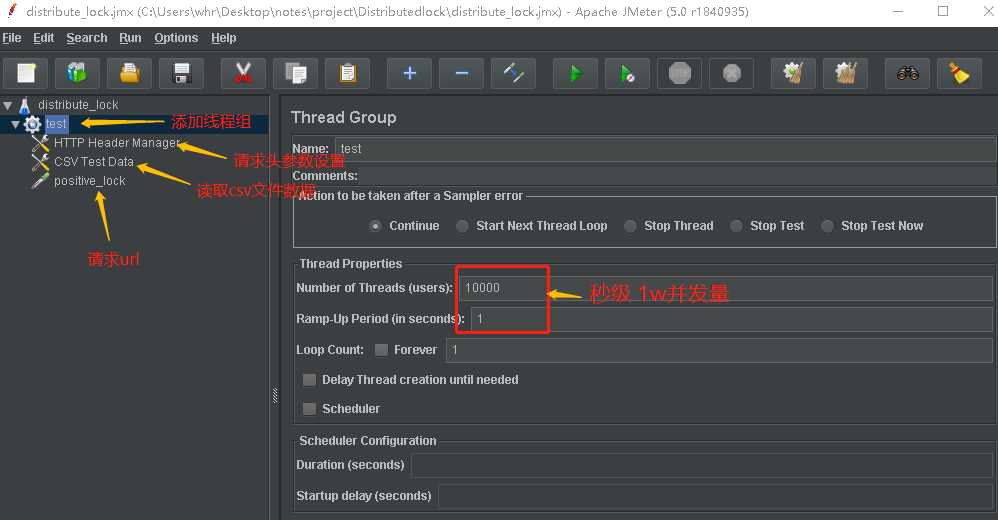Click the Ramp-Up Period field
The width and height of the screenshot is (998, 520).
732,319
